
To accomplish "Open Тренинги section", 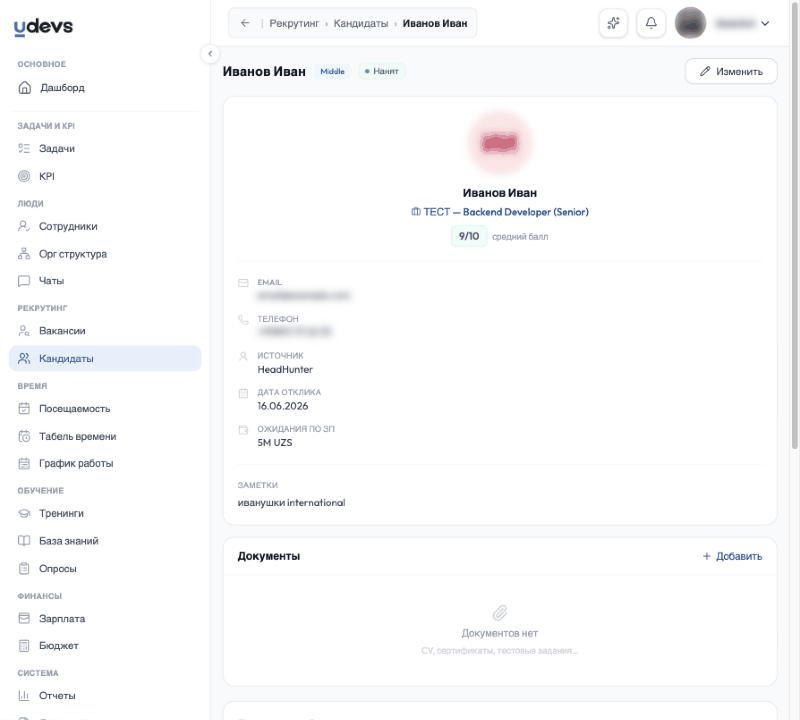I will coord(105,513).
